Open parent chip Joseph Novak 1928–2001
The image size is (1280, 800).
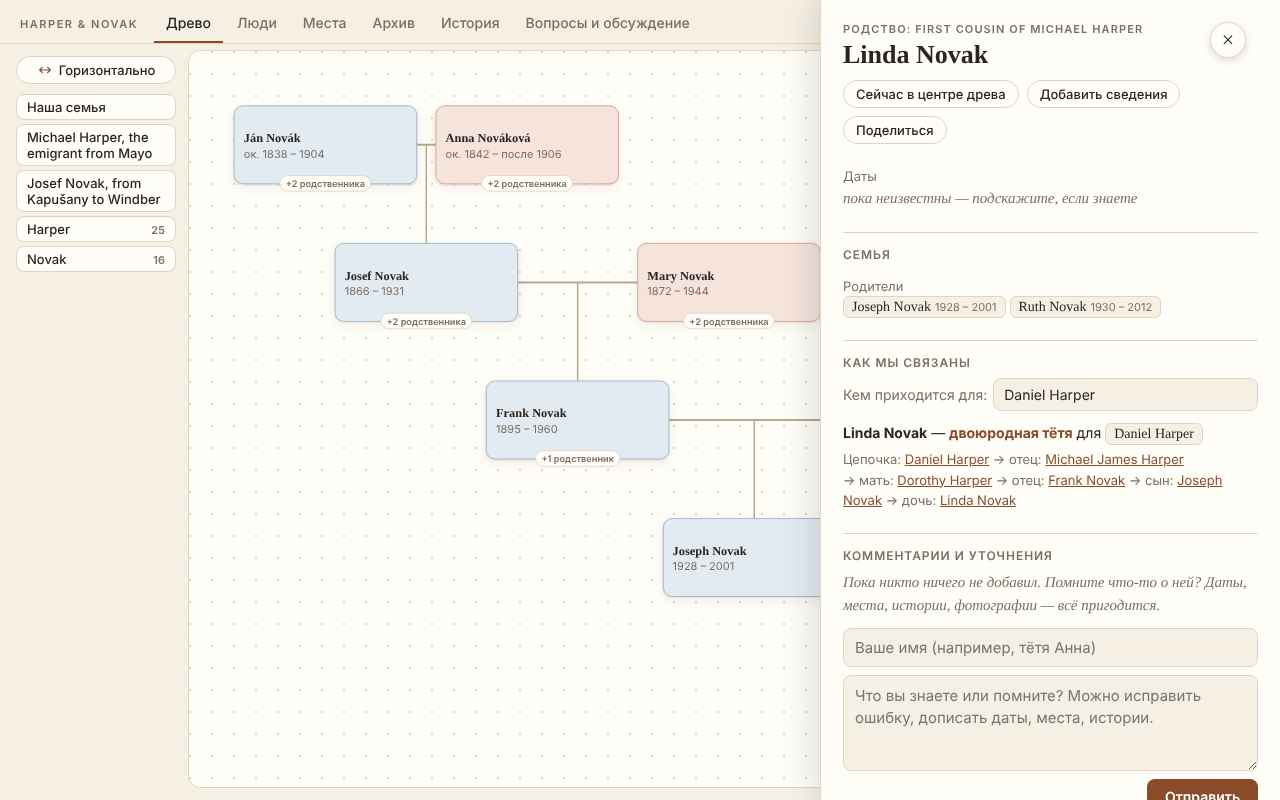point(924,307)
